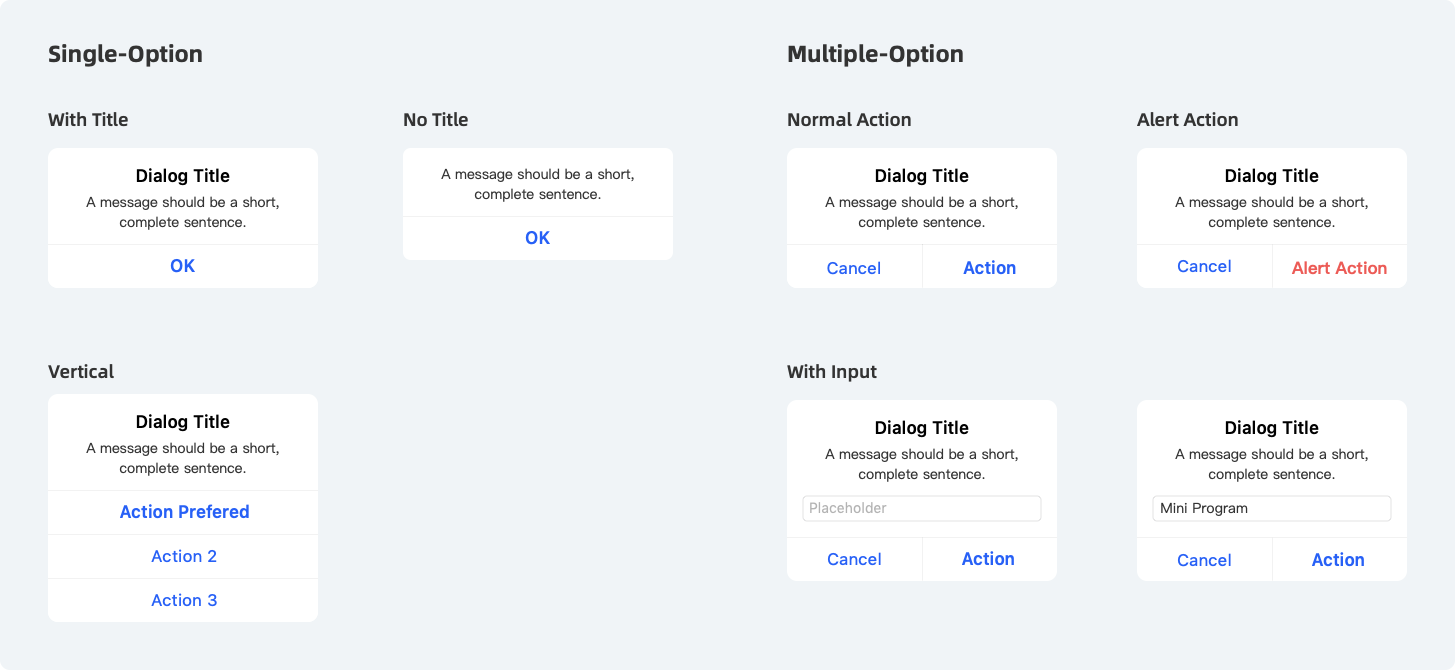The height and width of the screenshot is (670, 1455).
Task: Click the Placeholder input field
Action: [921, 508]
